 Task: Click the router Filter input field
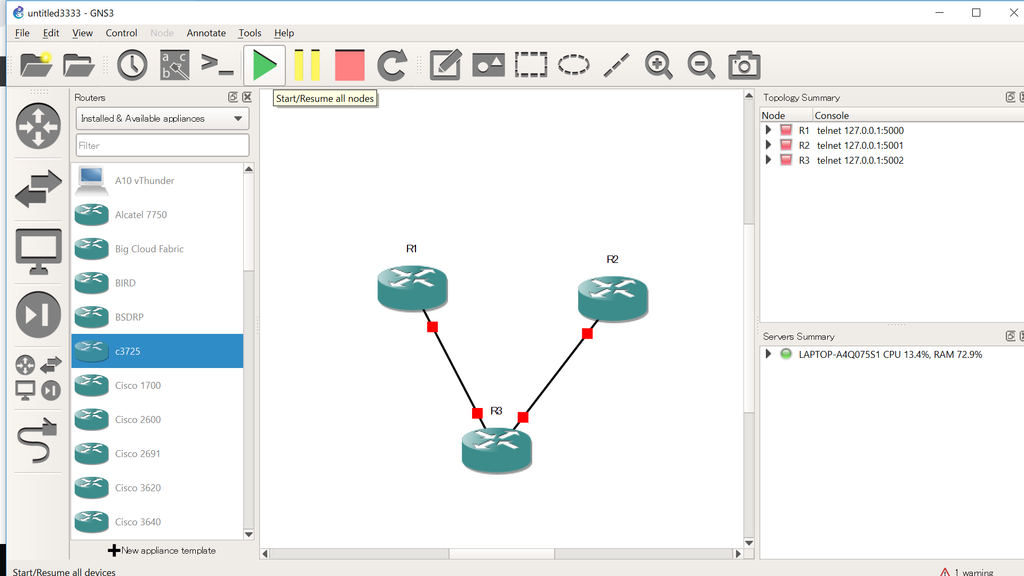tap(162, 146)
